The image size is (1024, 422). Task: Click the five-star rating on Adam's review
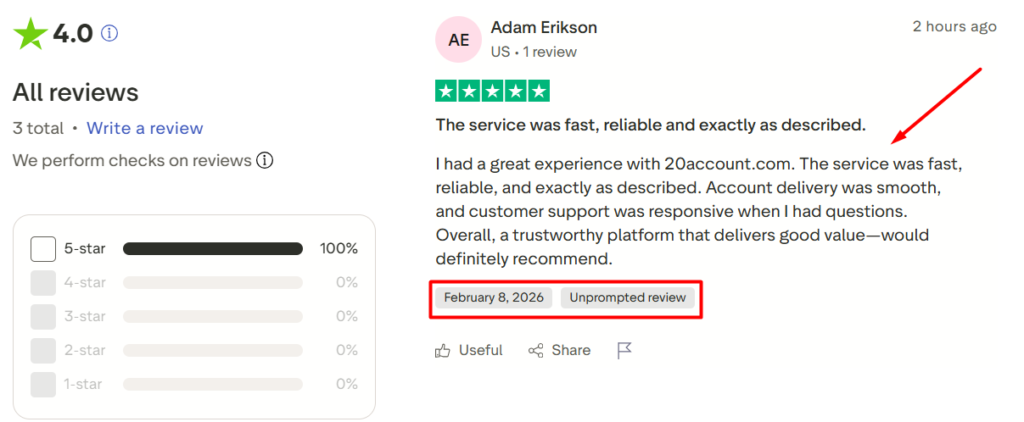(492, 91)
